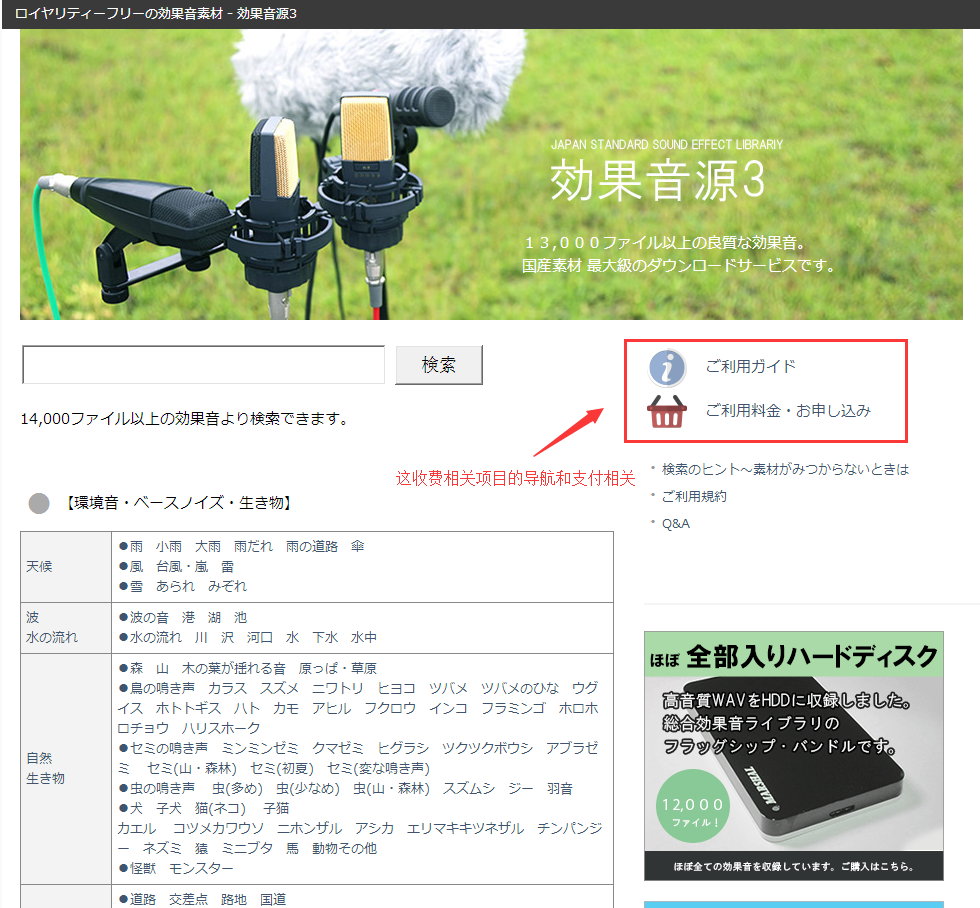
Task: Select the 怪獣 sound category
Action: (143, 869)
